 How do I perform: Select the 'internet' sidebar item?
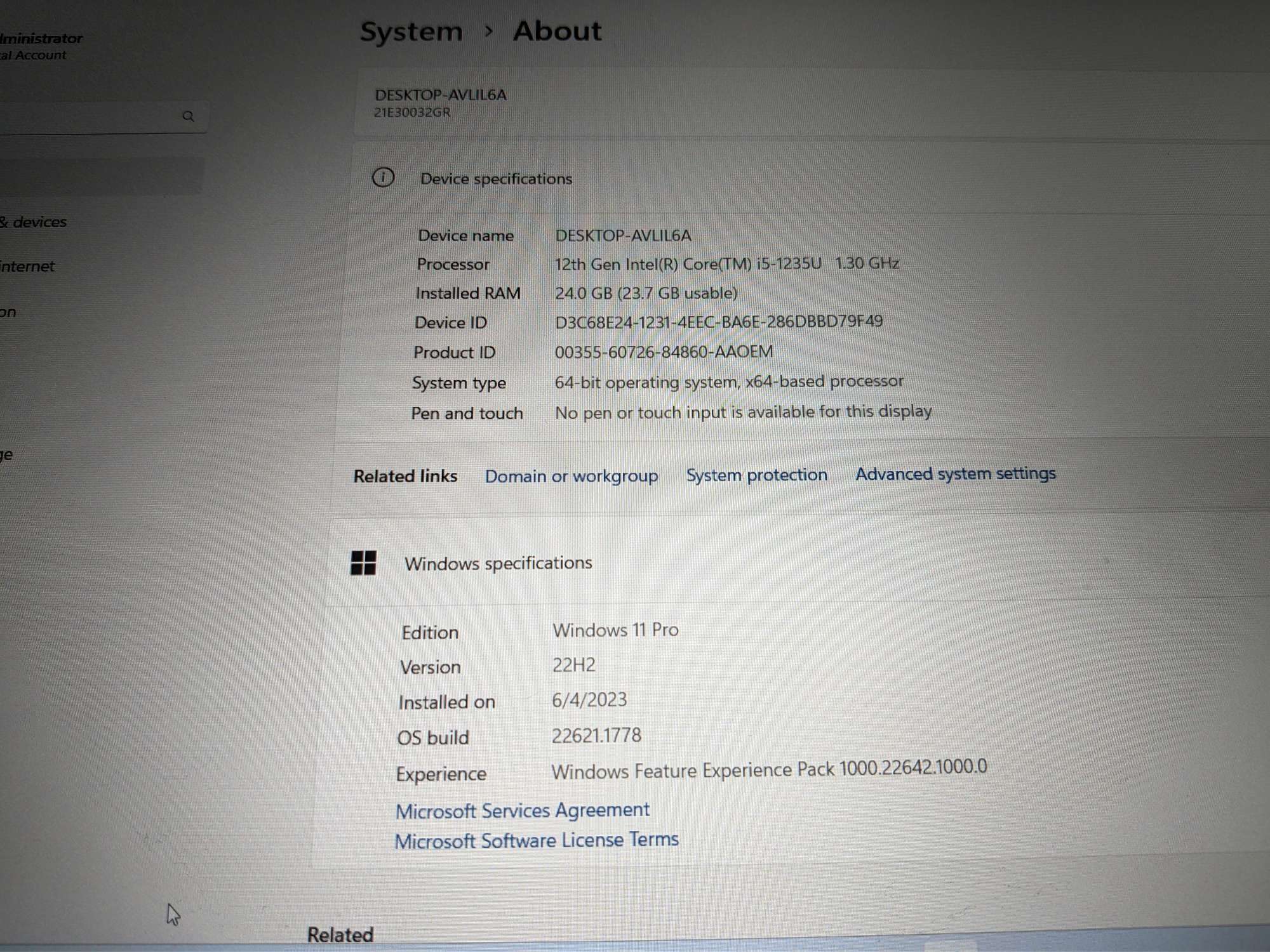point(27,267)
